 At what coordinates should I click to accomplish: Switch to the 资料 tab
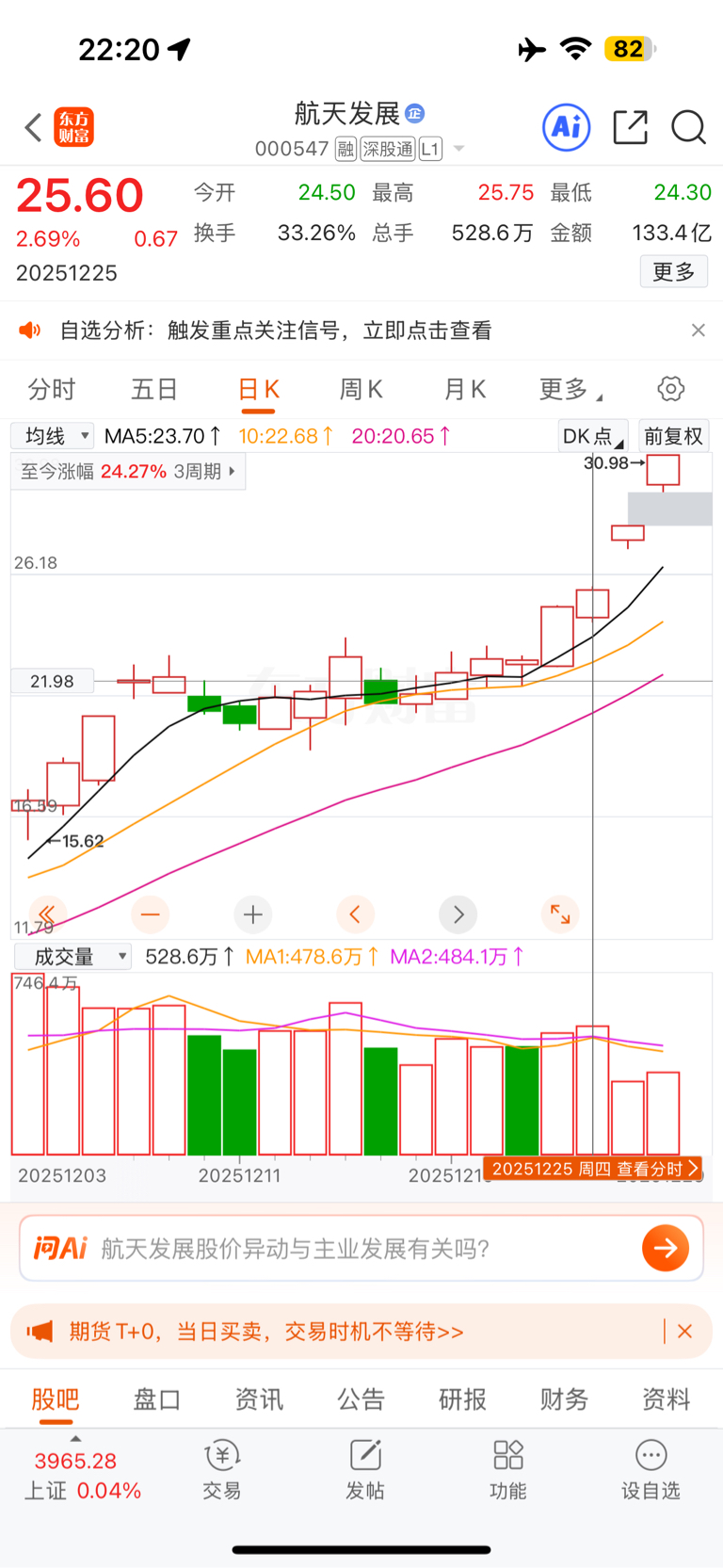666,1399
